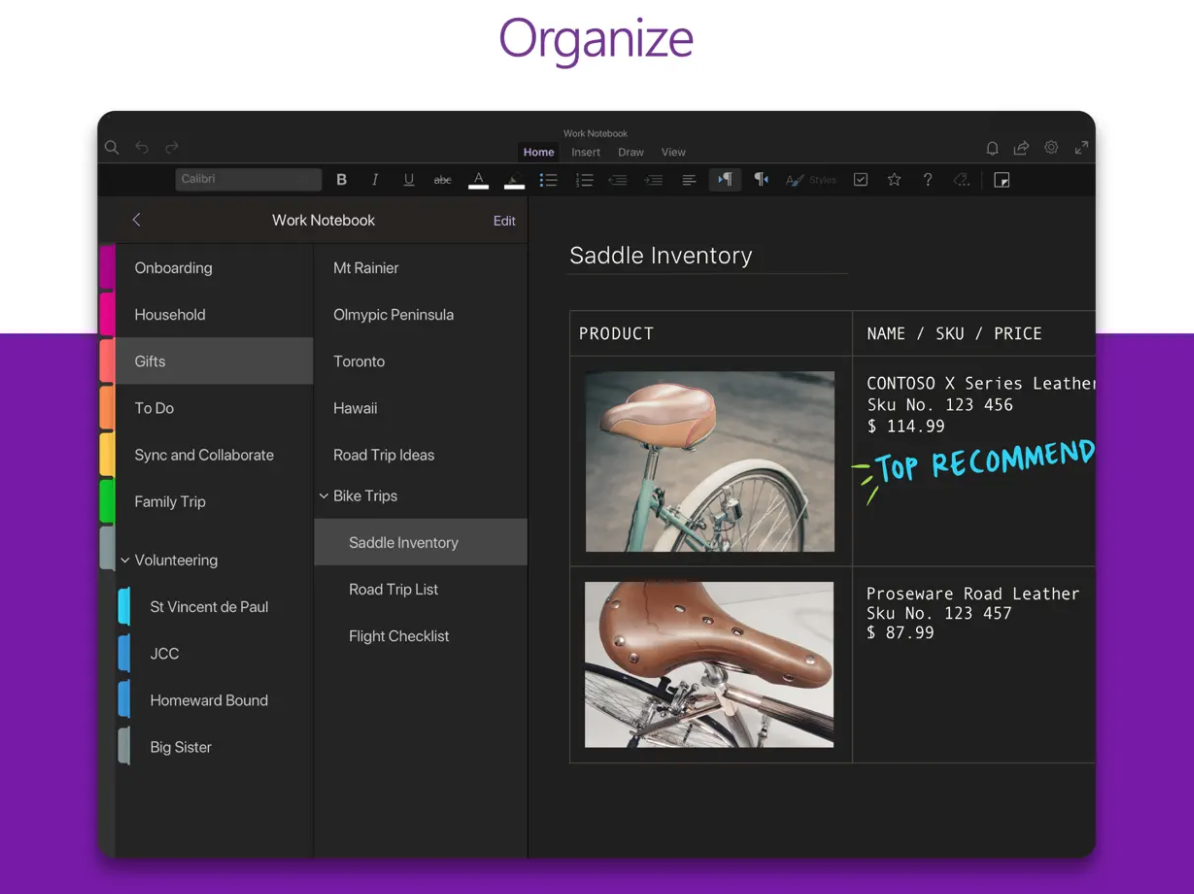Insert a numbered list

(584, 180)
